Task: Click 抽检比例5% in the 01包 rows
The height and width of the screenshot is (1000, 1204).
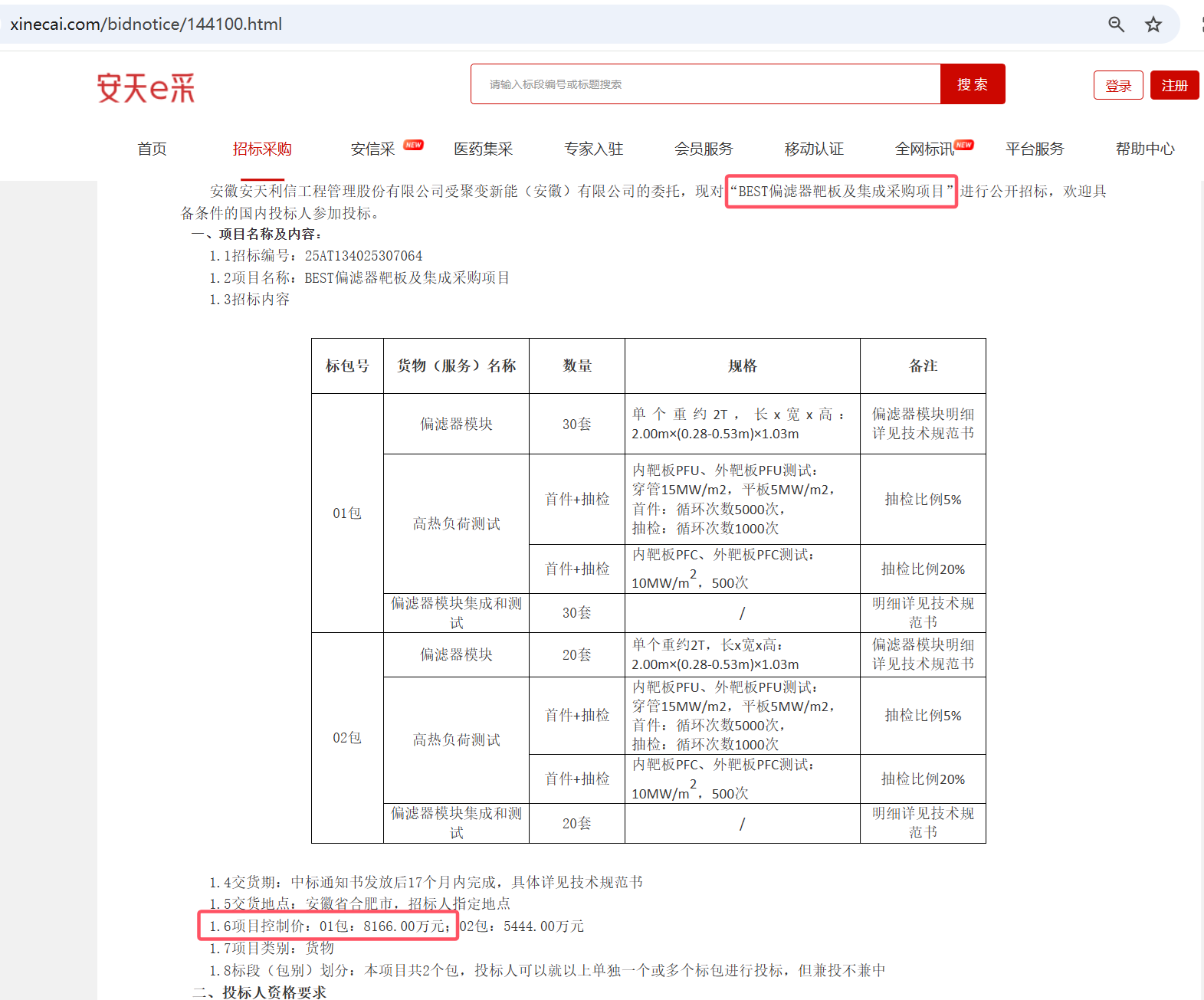Action: coord(923,500)
